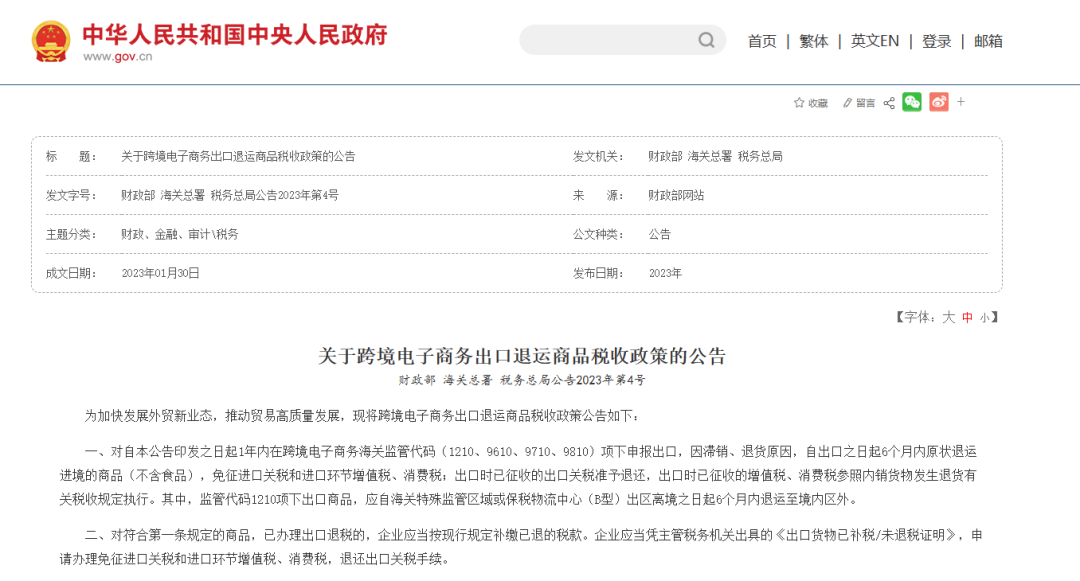Click the paragraph starting 一、对自本公告印发之日起
The height and width of the screenshot is (581, 1080).
518,475
